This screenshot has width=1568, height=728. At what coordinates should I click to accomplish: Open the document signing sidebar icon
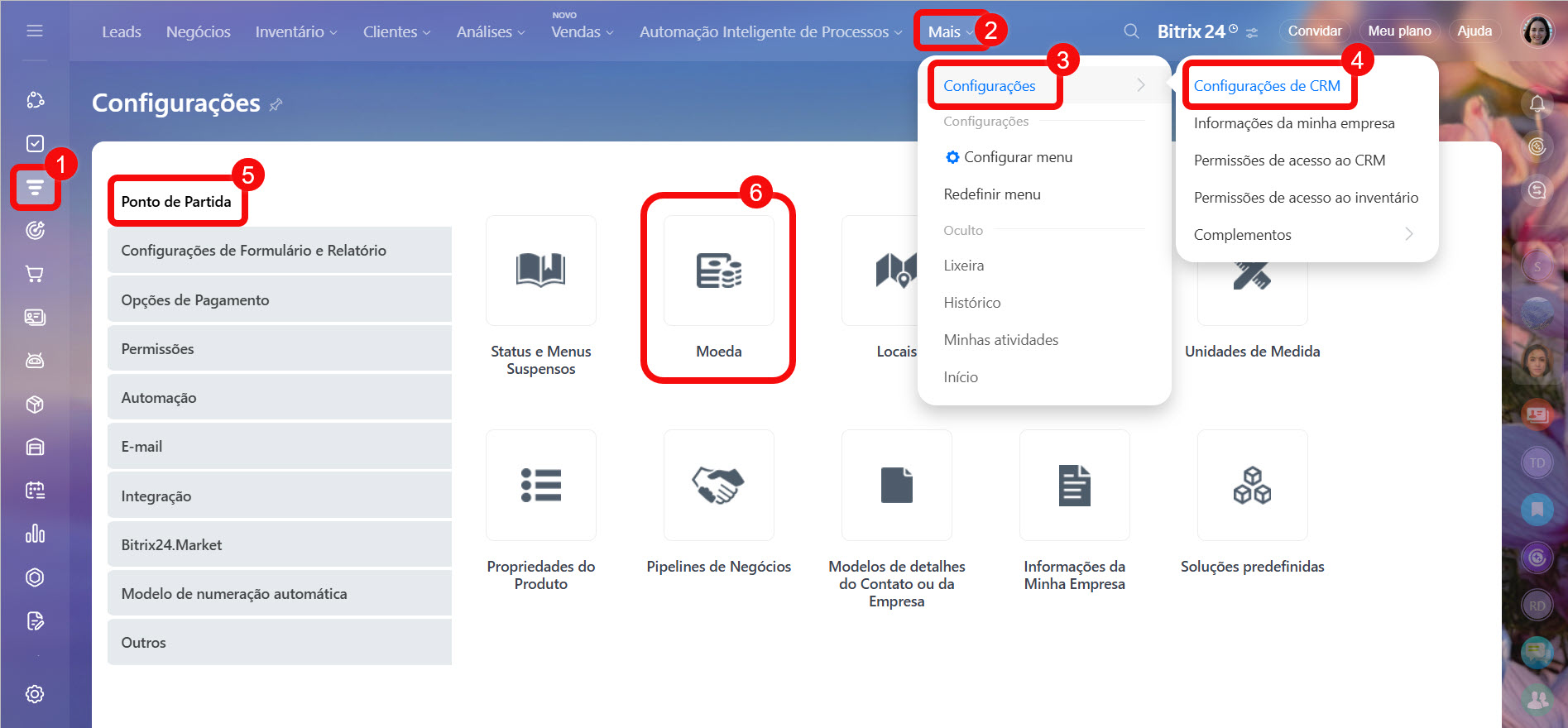(x=35, y=620)
